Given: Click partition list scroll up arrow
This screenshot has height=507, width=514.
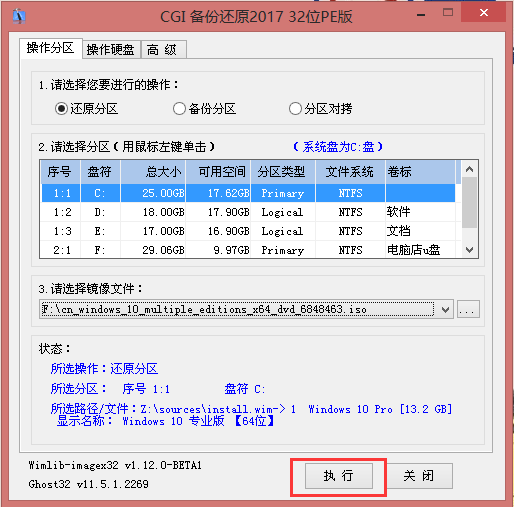Looking at the screenshot, I should coord(470,170).
